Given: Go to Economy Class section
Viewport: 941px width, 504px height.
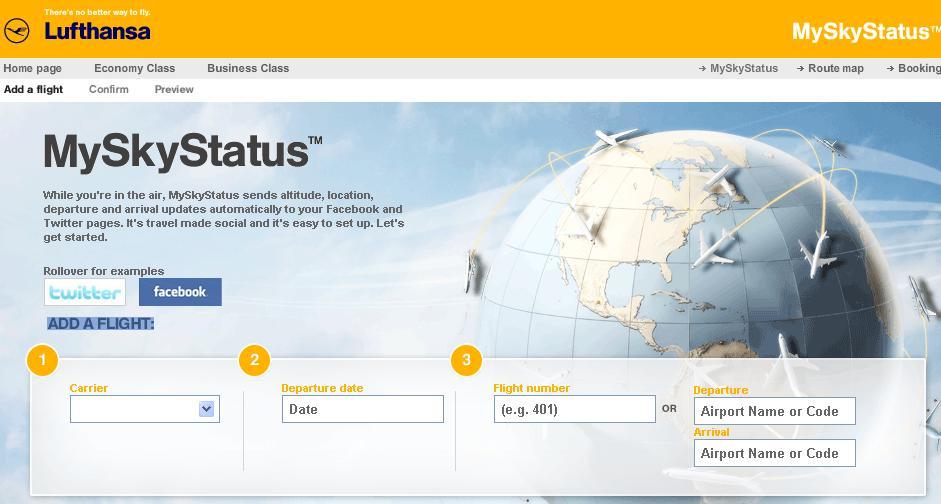Looking at the screenshot, I should [x=134, y=68].
